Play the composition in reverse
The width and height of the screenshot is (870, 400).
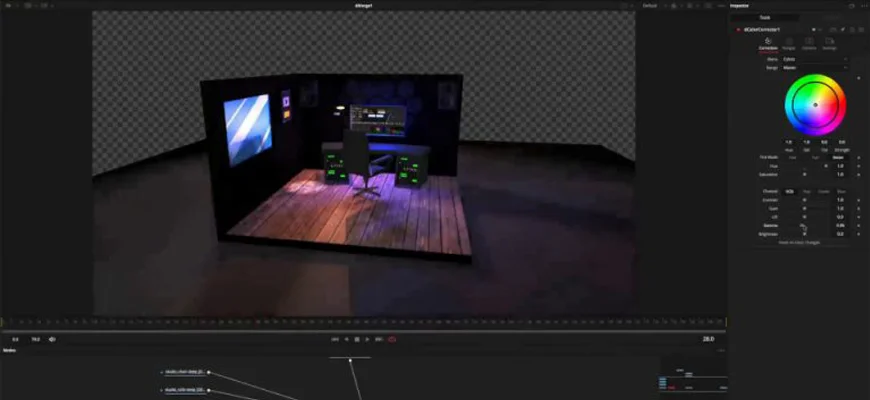[347, 339]
